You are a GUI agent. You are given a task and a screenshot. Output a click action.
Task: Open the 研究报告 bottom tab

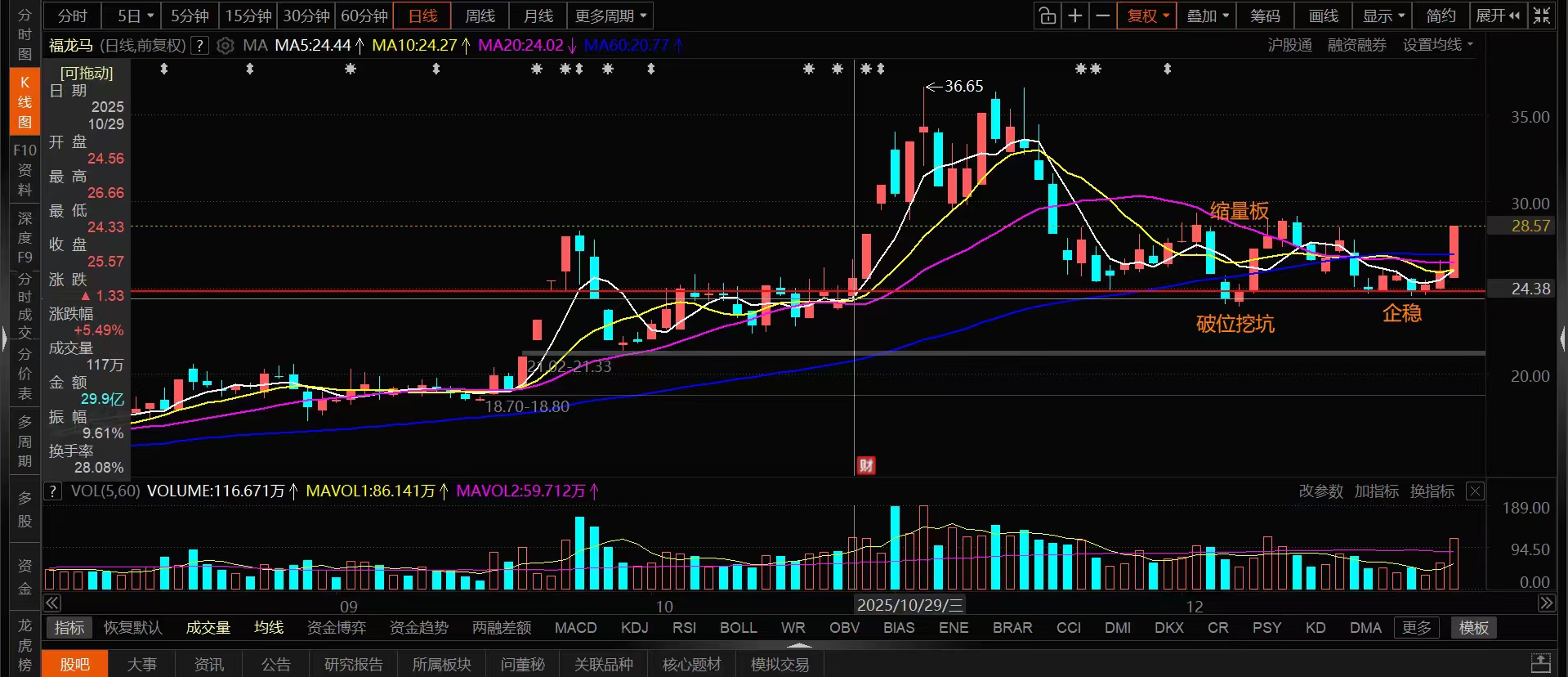click(353, 664)
